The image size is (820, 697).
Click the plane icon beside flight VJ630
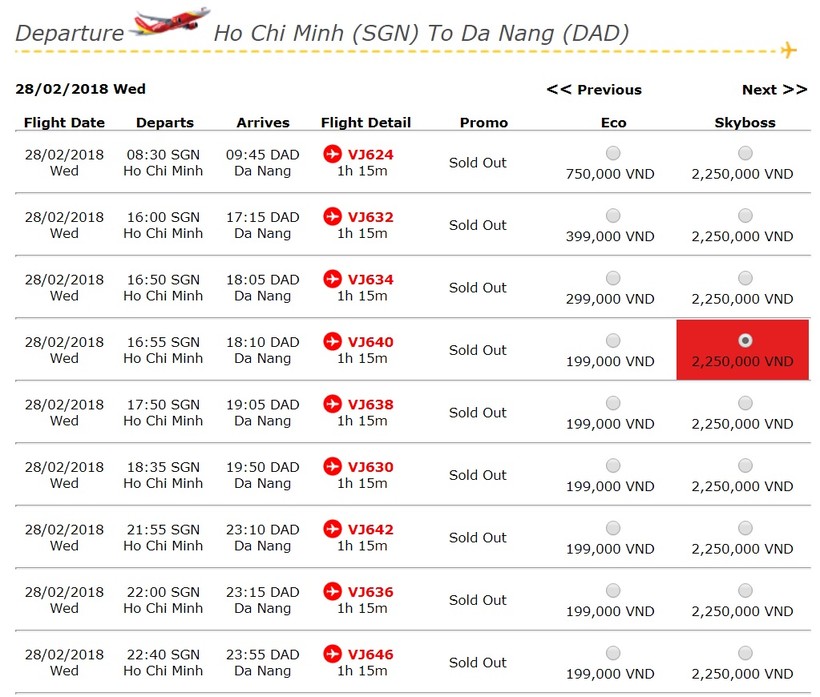332,467
